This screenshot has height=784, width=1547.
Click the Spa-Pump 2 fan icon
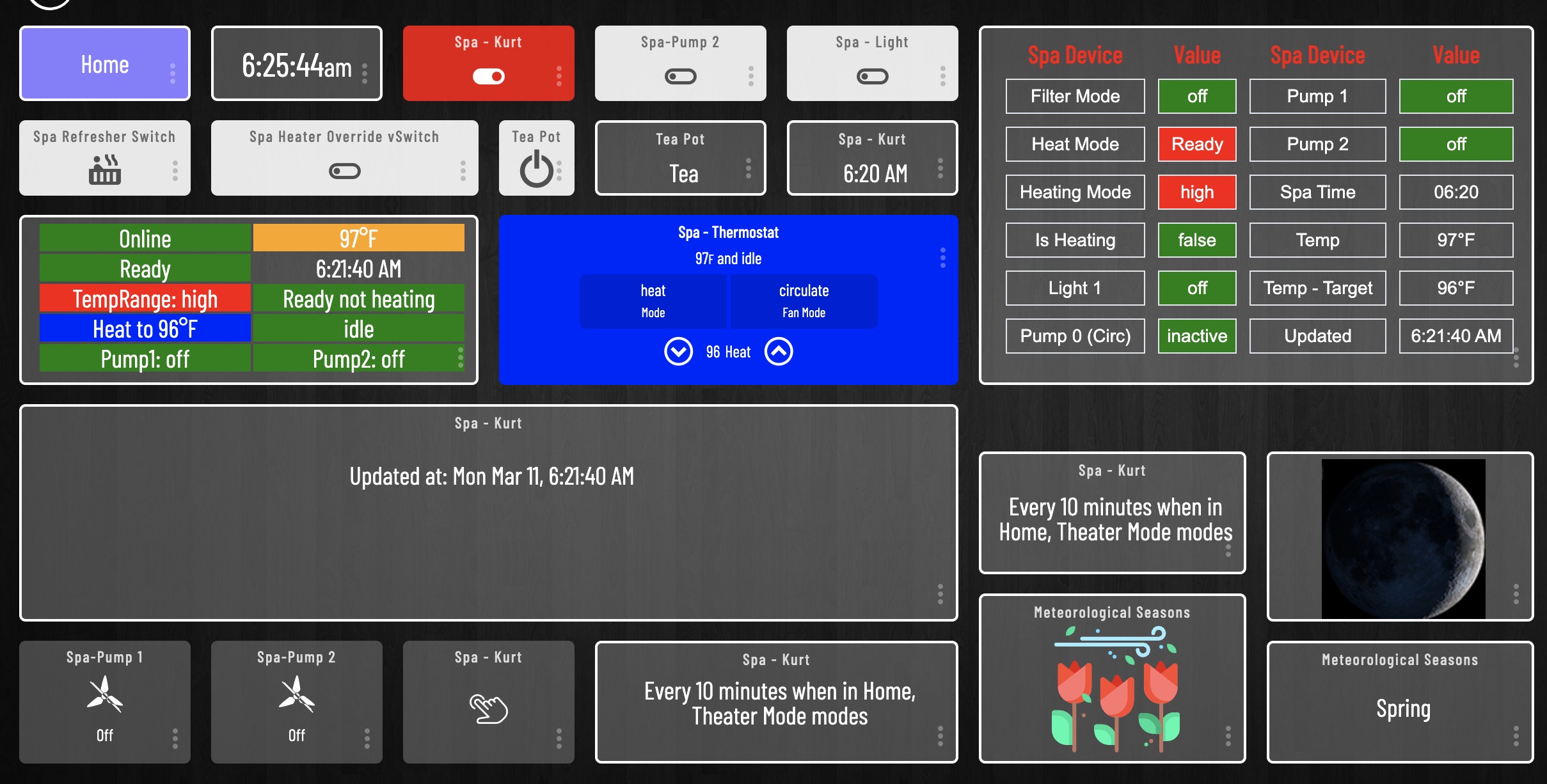click(296, 694)
